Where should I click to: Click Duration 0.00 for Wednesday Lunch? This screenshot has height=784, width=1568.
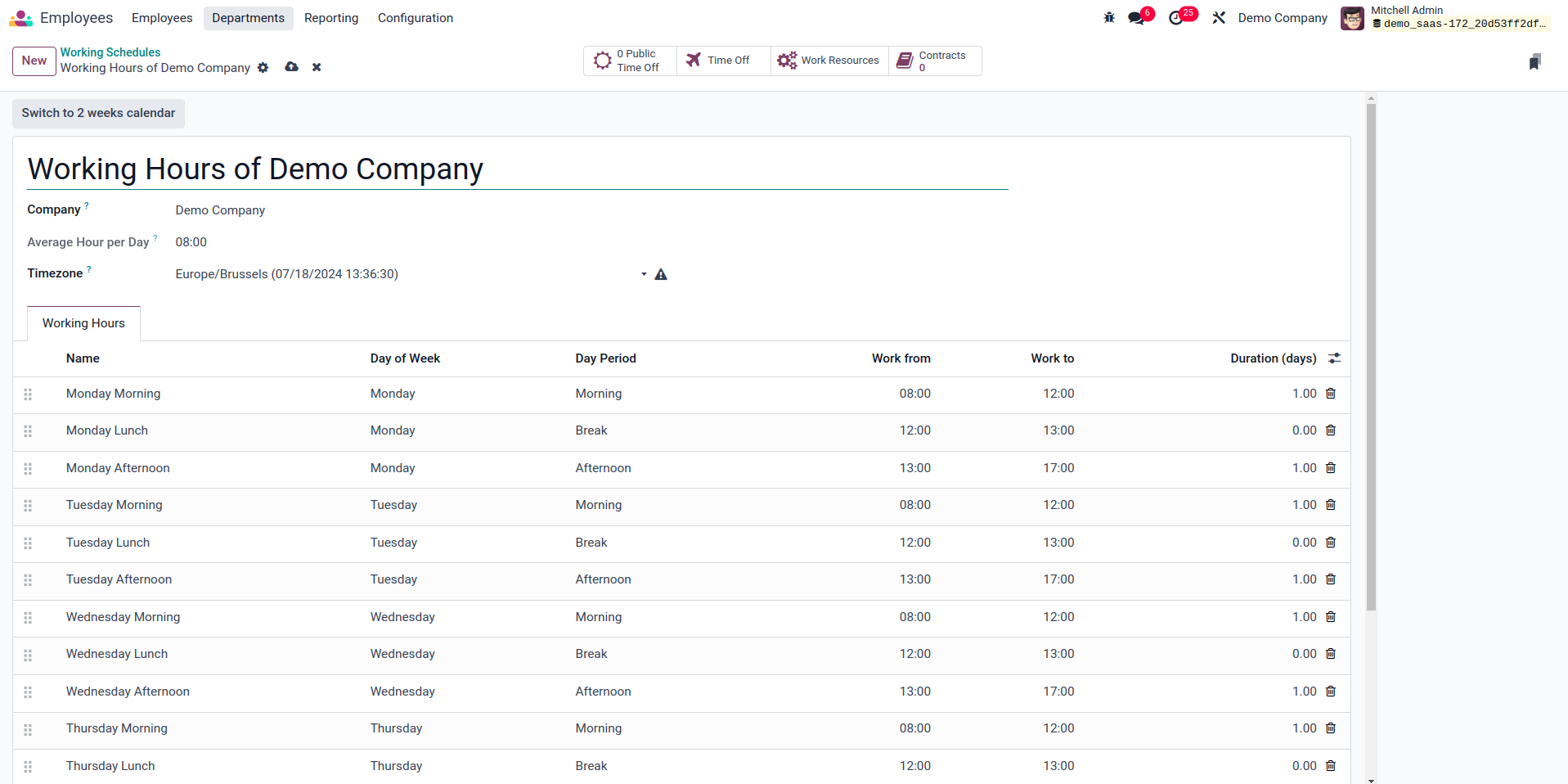tap(1304, 654)
